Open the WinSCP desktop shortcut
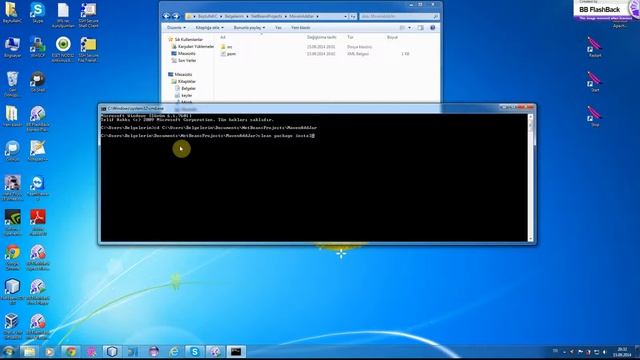The width and height of the screenshot is (640, 360). click(x=38, y=47)
